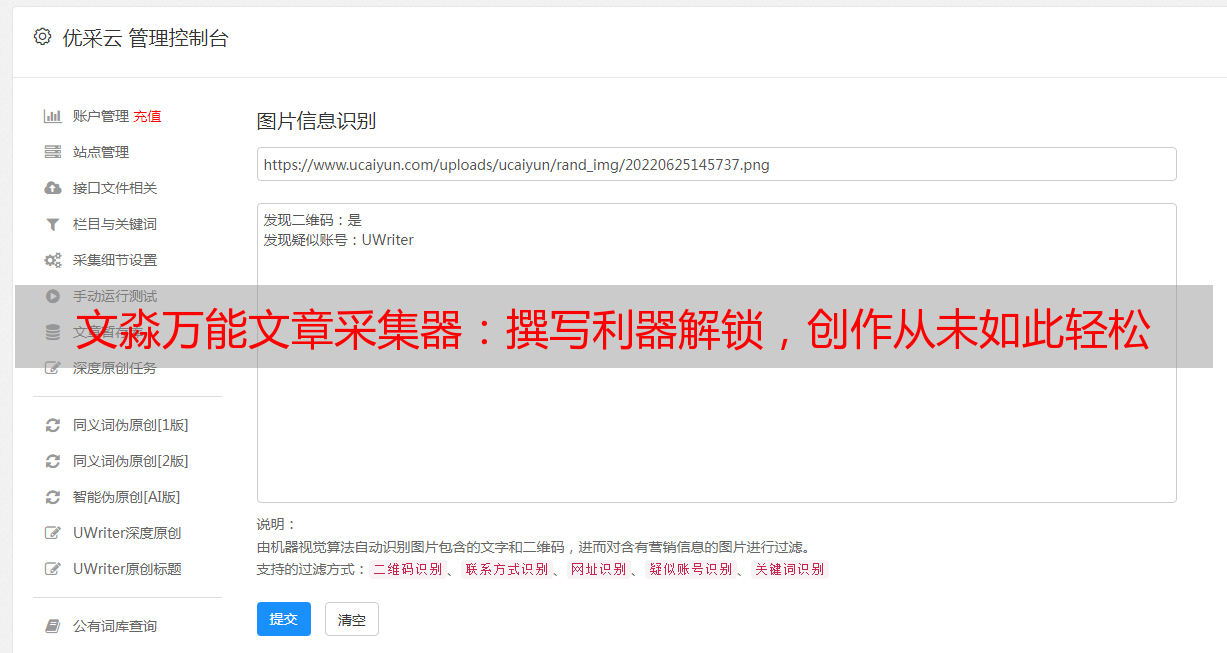Click the 关键词识别 tag

coord(790,569)
